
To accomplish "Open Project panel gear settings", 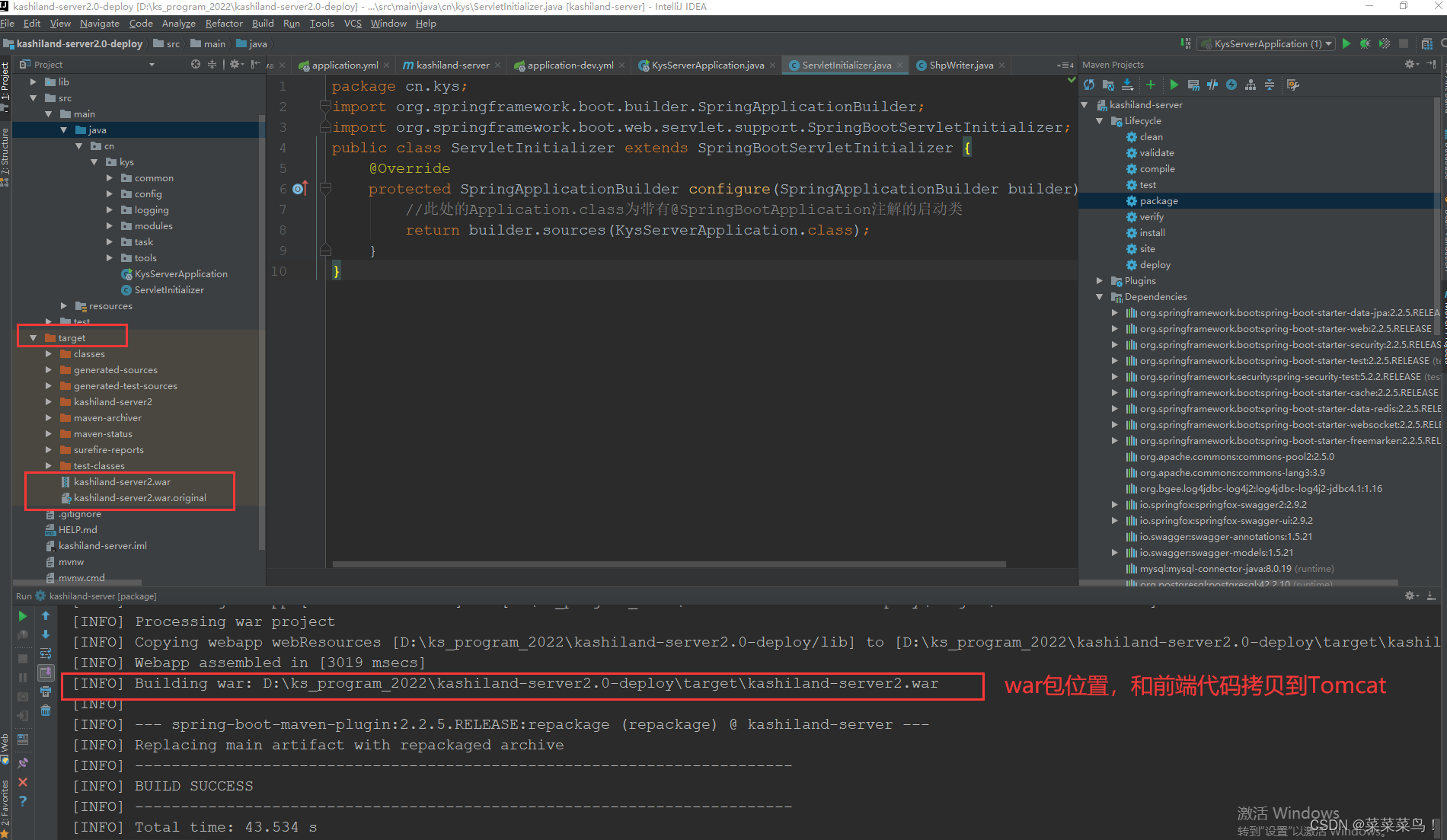I will pyautogui.click(x=236, y=65).
